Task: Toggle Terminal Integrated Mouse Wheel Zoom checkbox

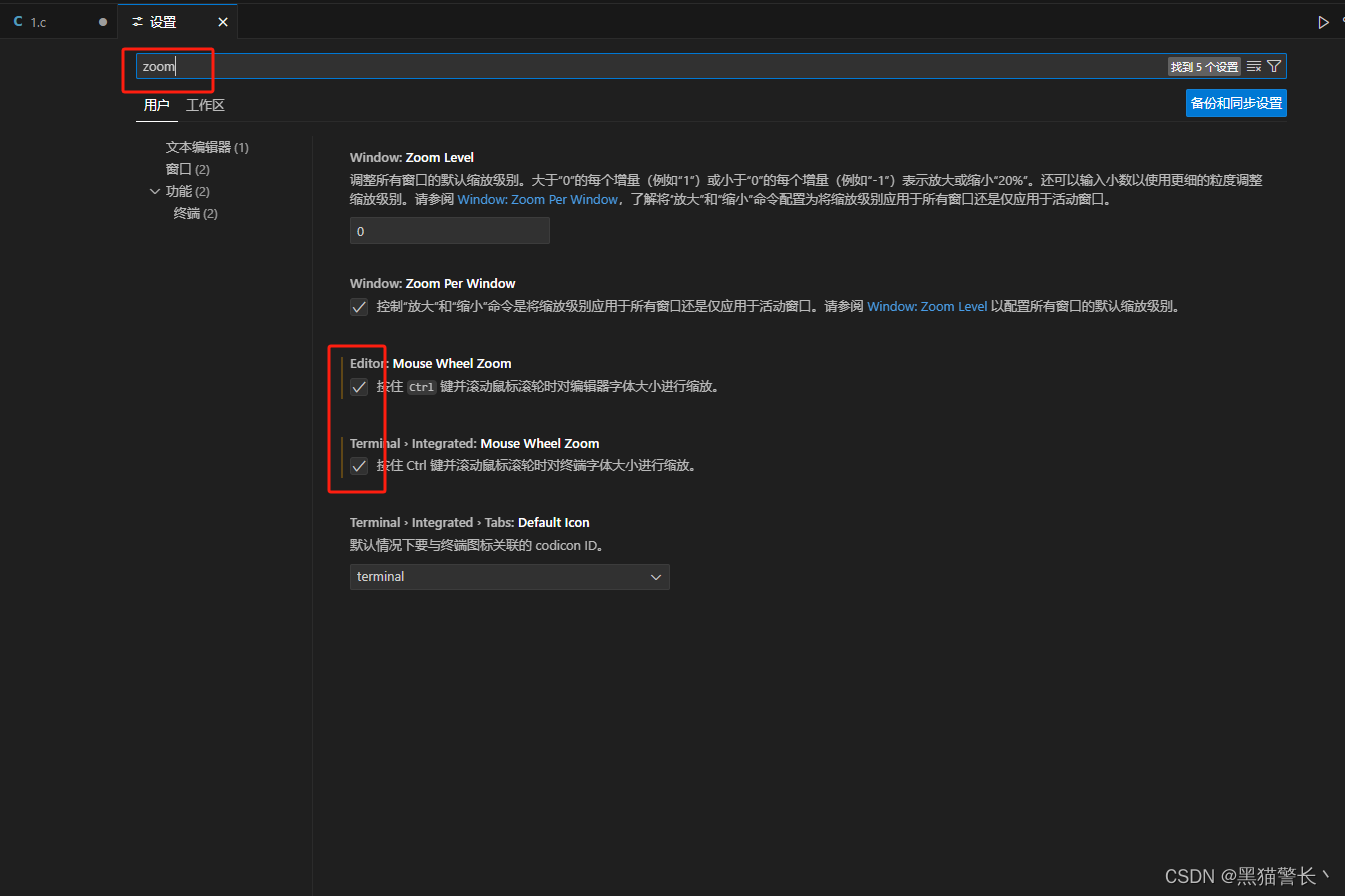Action: click(359, 466)
